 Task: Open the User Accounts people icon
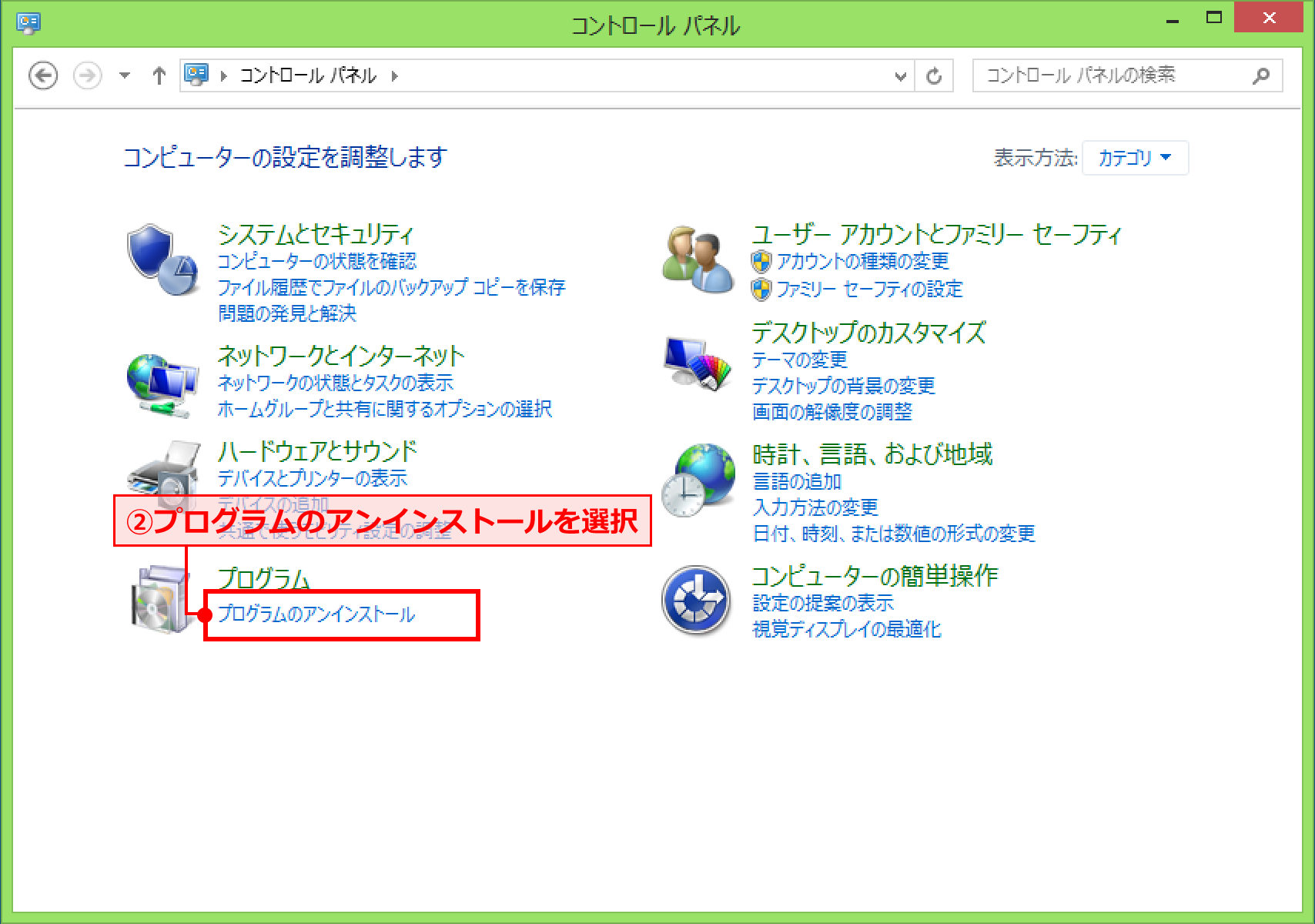698,259
